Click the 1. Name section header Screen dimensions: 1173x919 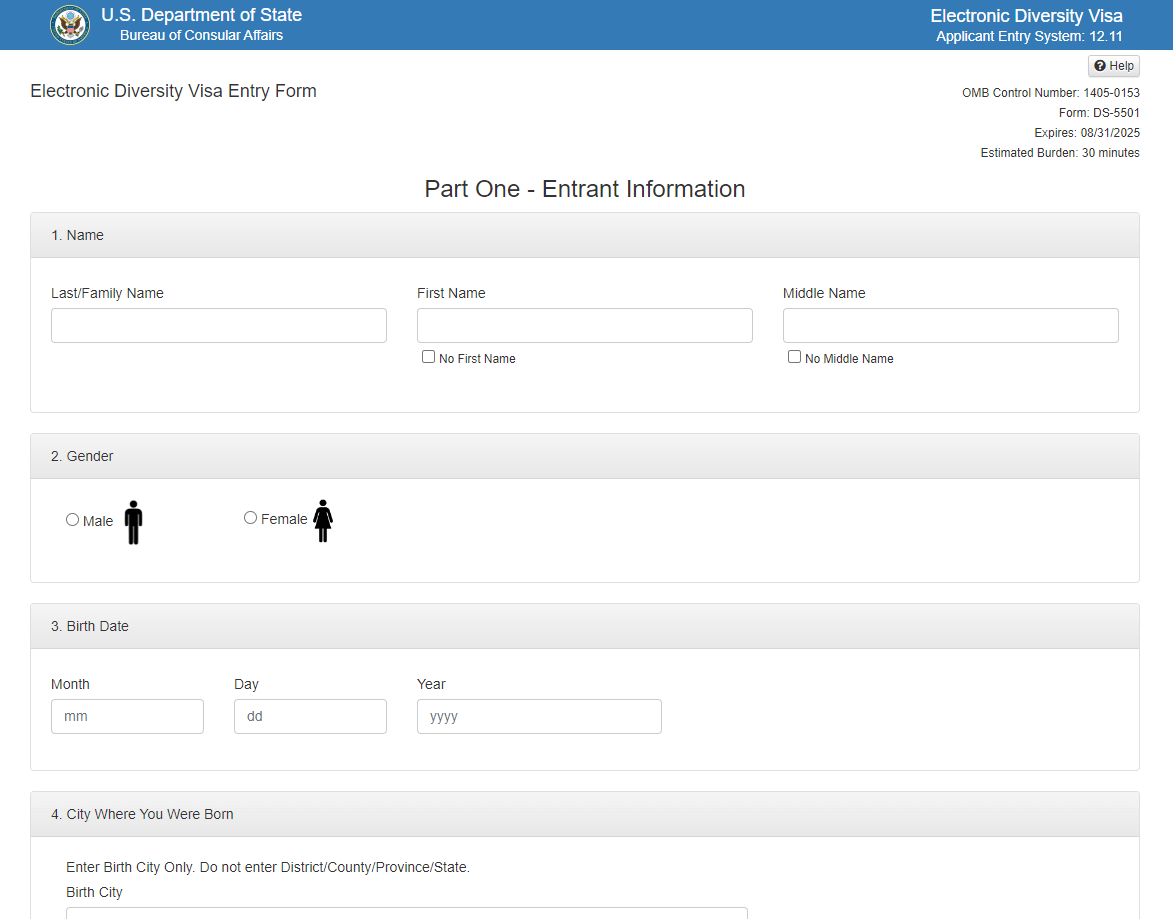click(78, 236)
